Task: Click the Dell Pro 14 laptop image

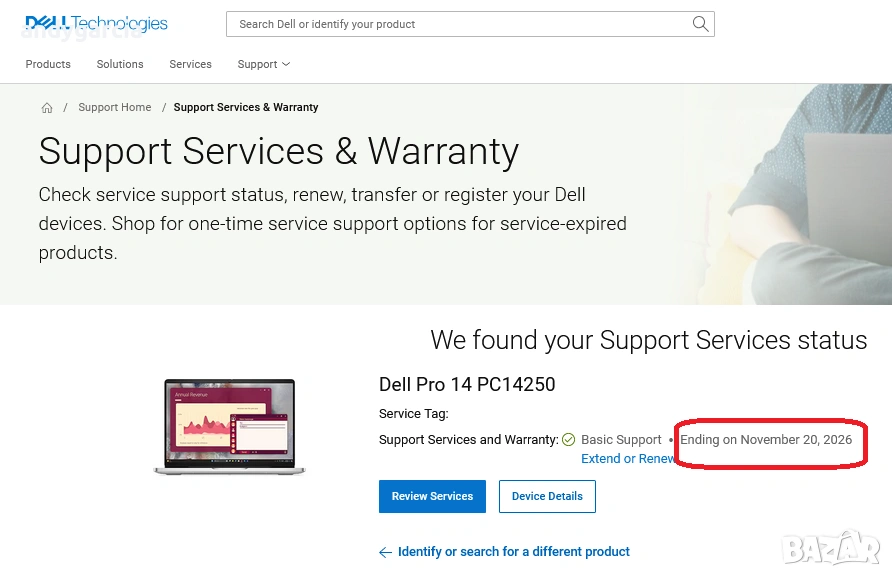Action: point(230,427)
